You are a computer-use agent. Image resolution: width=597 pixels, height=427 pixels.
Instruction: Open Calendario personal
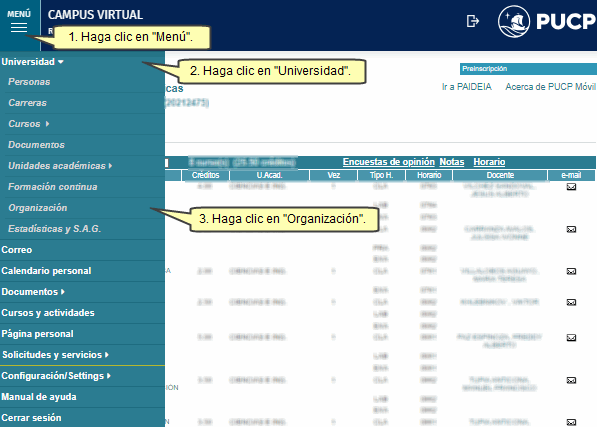[x=46, y=271]
